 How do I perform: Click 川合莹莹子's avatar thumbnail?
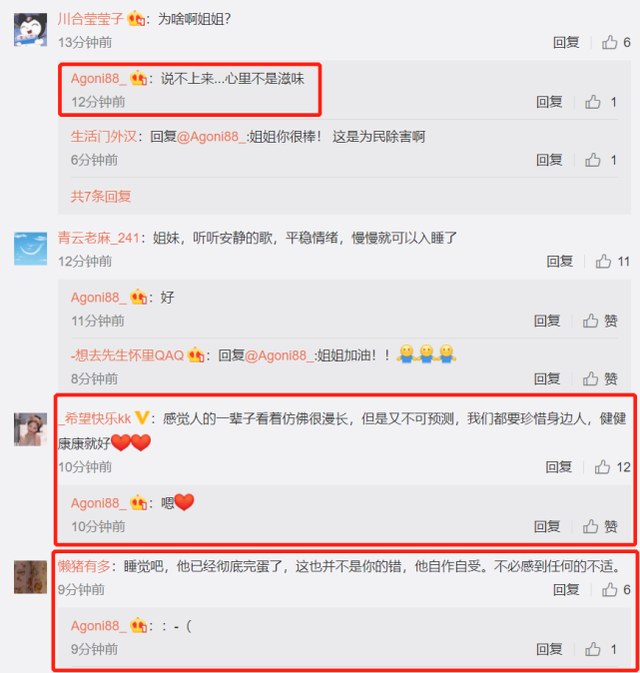click(x=30, y=30)
